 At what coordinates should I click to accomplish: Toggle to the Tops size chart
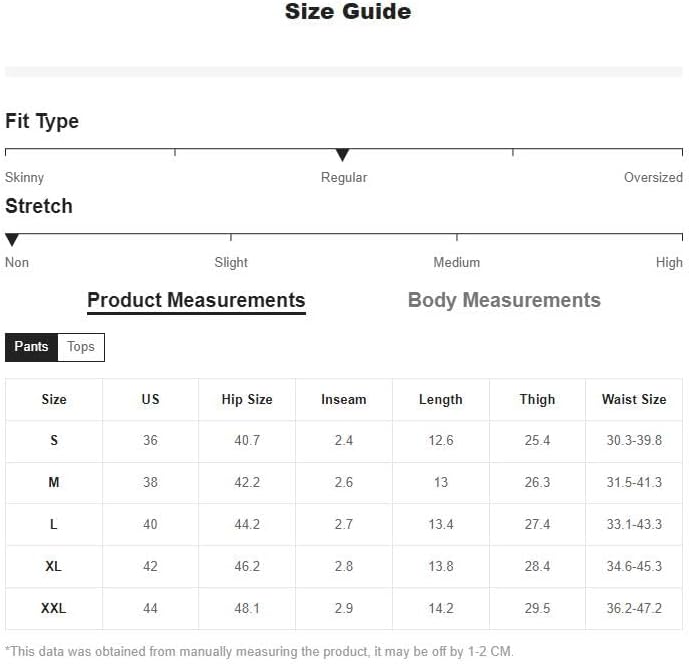[x=81, y=347]
